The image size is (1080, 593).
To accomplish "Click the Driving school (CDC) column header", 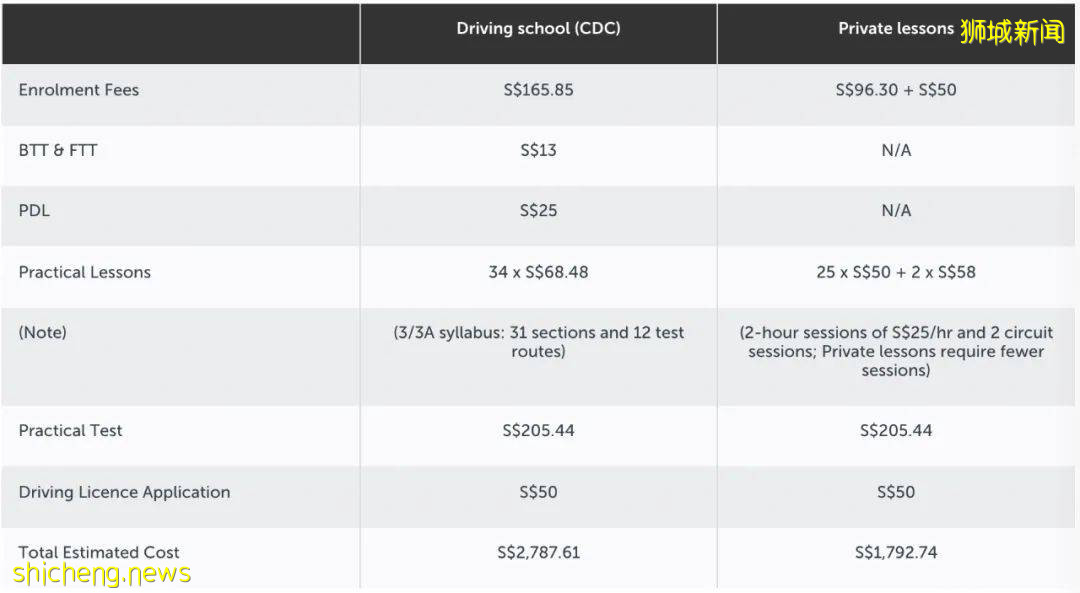I will (538, 29).
